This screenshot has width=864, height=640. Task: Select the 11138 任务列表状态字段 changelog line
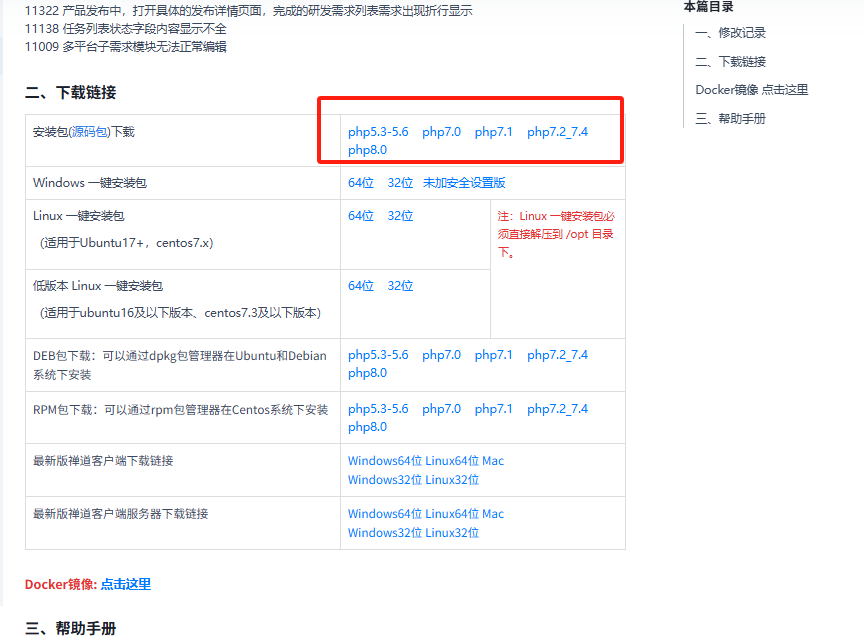(126, 29)
